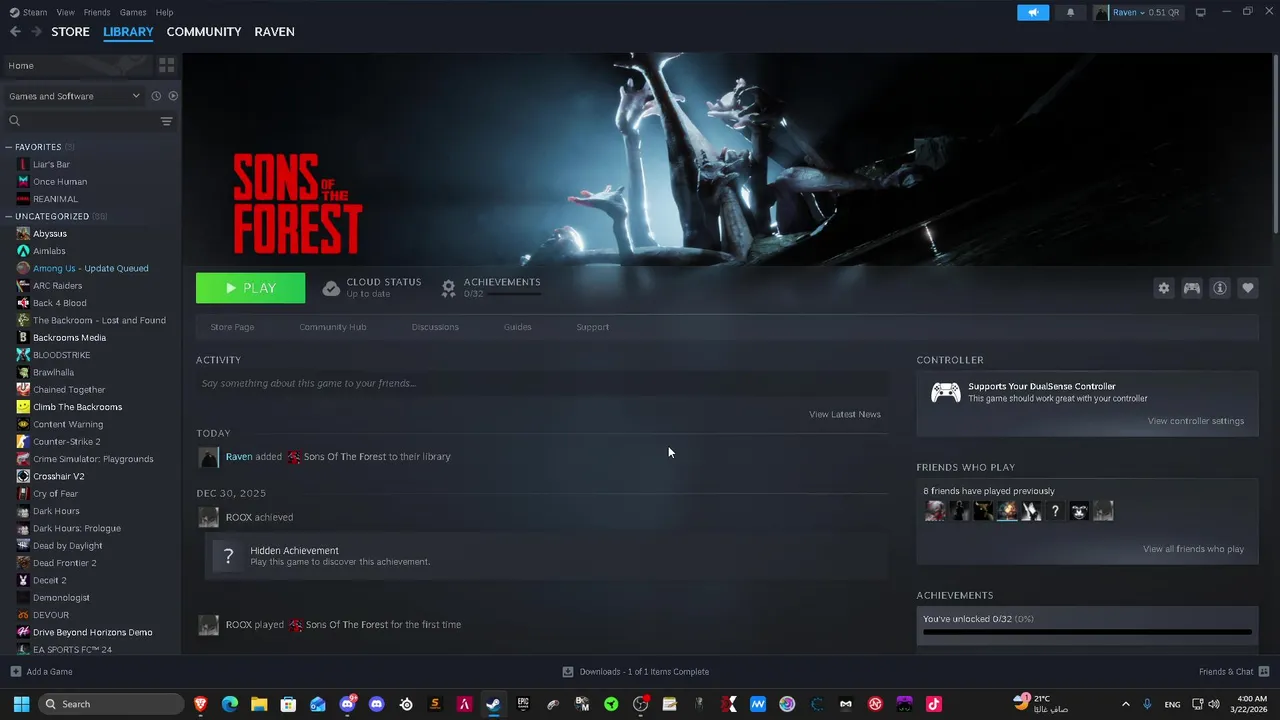
Task: Go forward with the right arrow
Action: coord(36,32)
